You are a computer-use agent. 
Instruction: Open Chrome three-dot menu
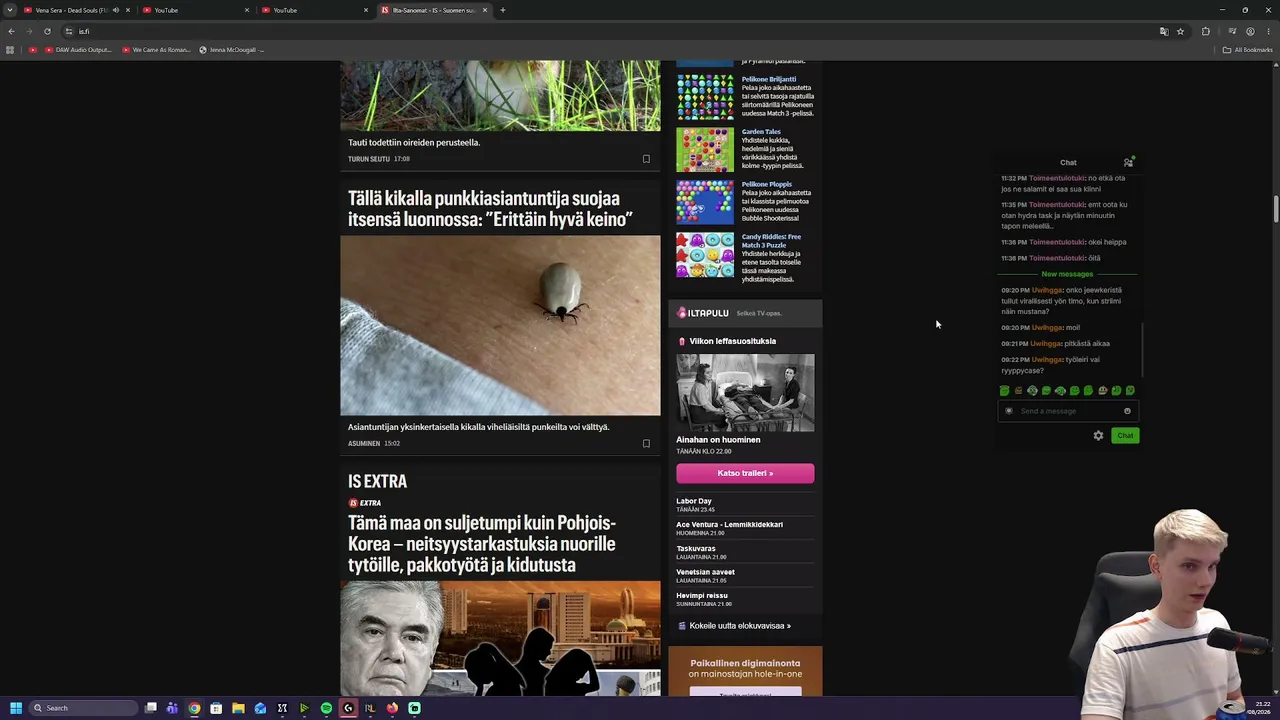(1268, 31)
